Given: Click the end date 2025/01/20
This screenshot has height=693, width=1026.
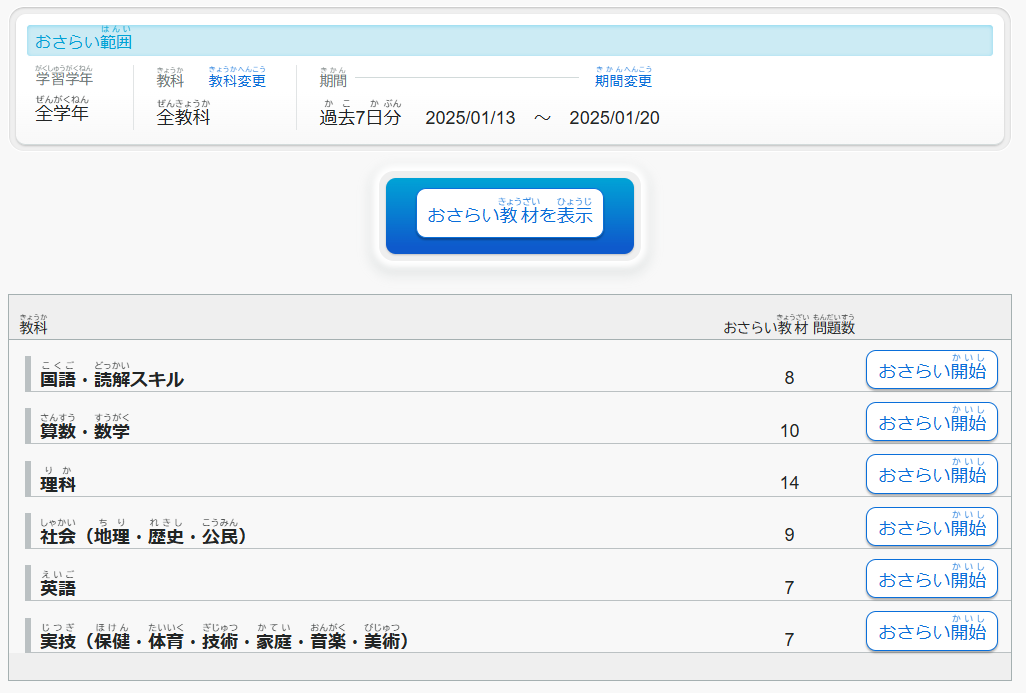Looking at the screenshot, I should point(614,118).
